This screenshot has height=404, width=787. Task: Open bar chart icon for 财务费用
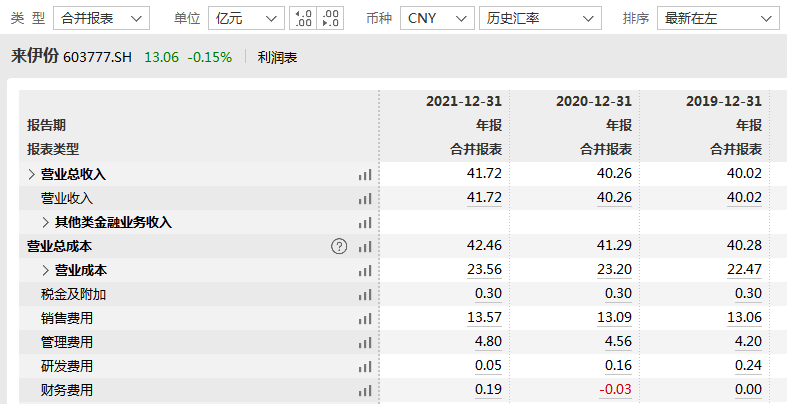tap(365, 390)
